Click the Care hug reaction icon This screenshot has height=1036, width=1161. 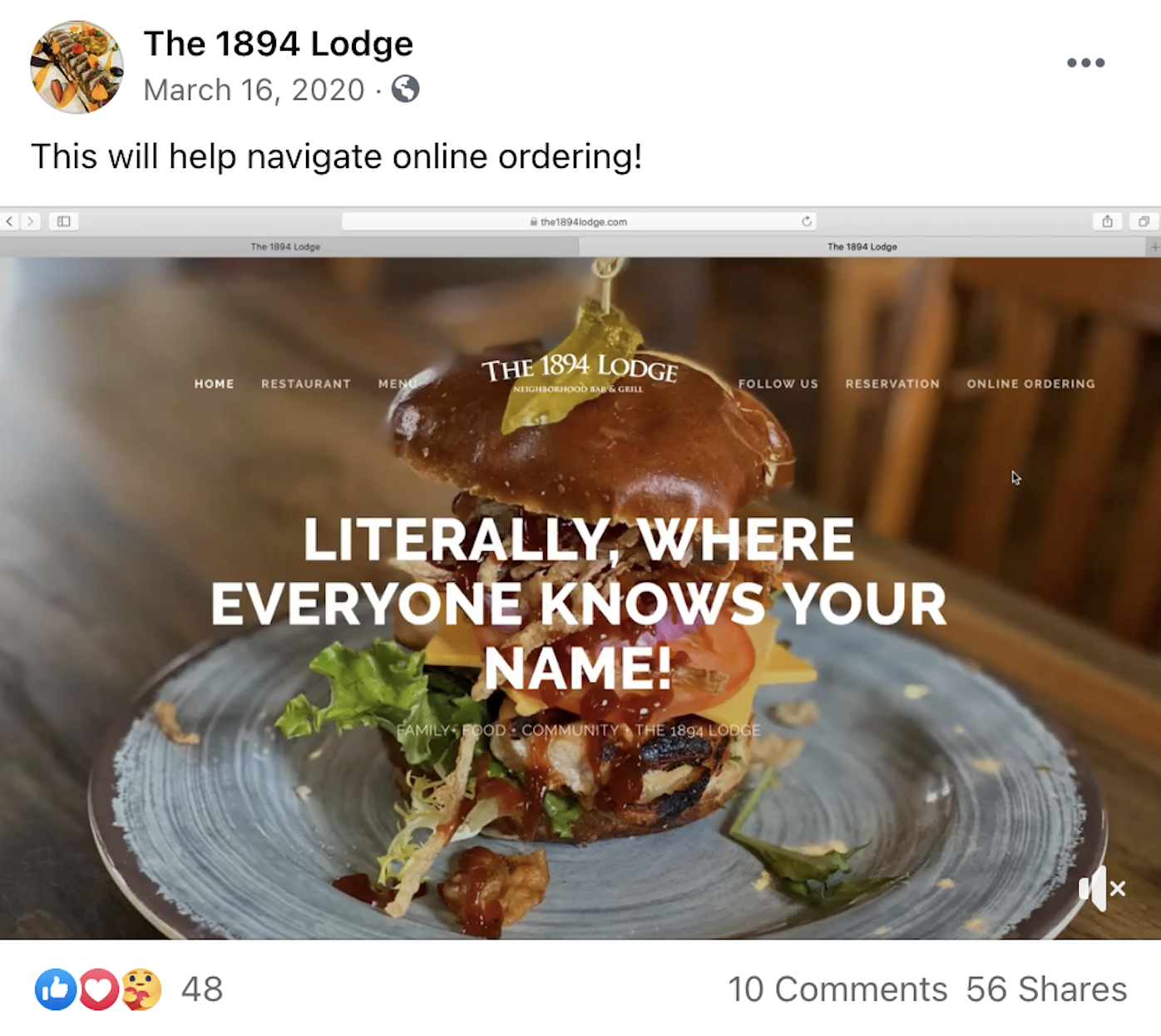[x=141, y=989]
